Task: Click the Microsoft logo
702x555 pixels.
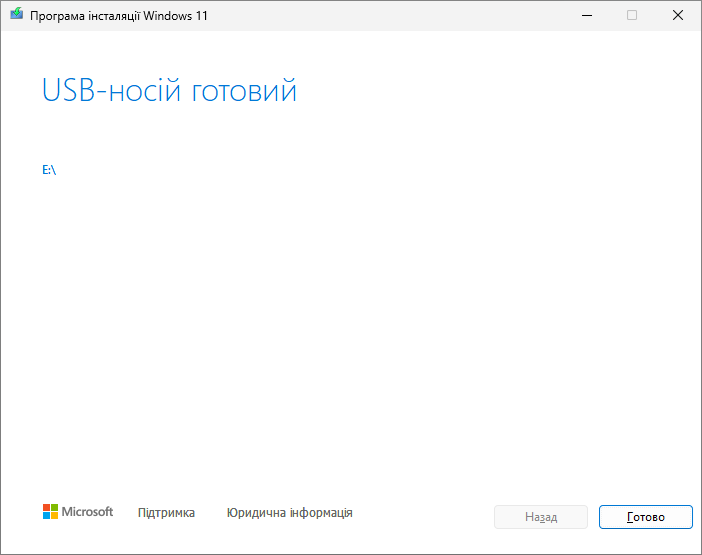Action: tap(78, 512)
